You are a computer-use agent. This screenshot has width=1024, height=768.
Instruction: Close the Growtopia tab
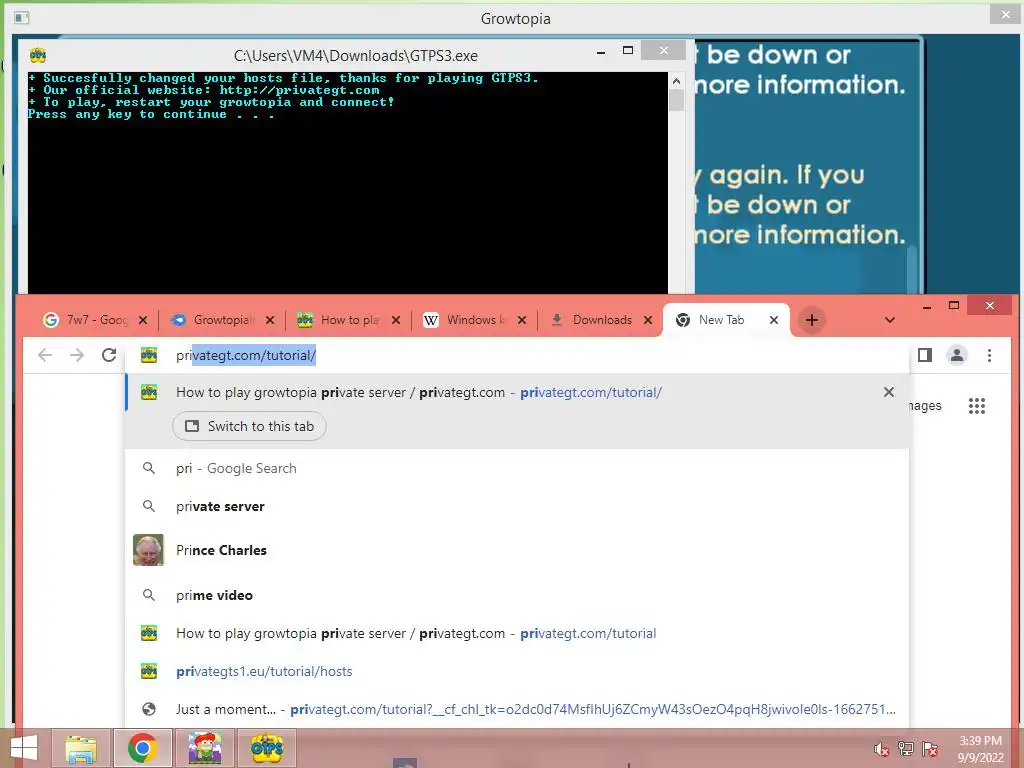(270, 320)
